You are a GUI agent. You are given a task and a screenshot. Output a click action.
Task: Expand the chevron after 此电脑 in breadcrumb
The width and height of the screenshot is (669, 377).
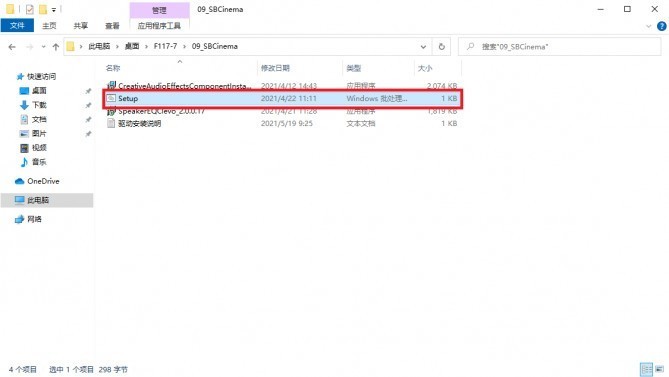(117, 46)
